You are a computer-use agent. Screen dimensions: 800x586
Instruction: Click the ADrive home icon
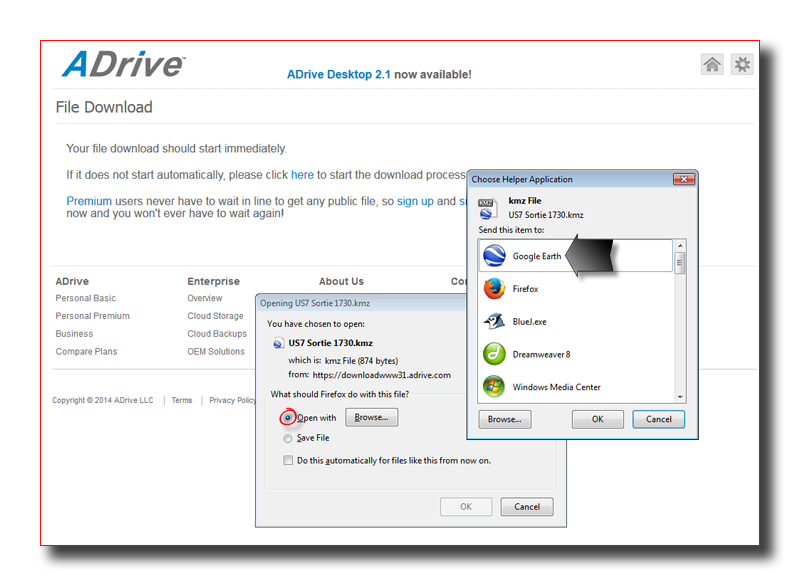[712, 64]
